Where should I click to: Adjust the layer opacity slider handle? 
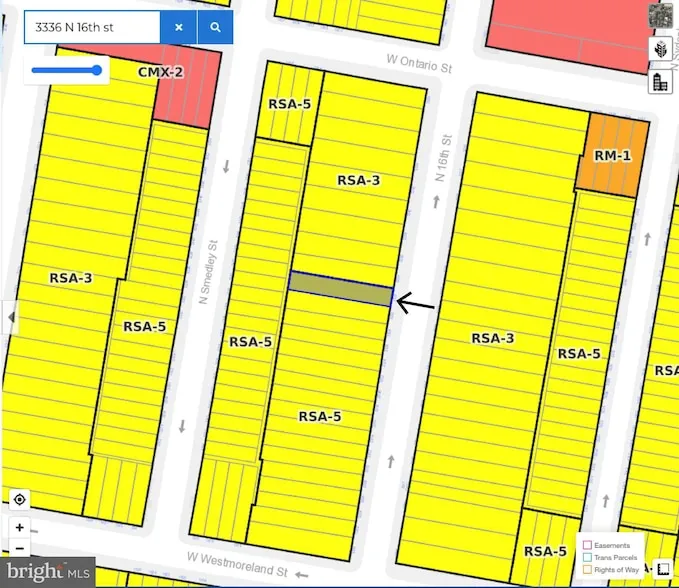(97, 70)
